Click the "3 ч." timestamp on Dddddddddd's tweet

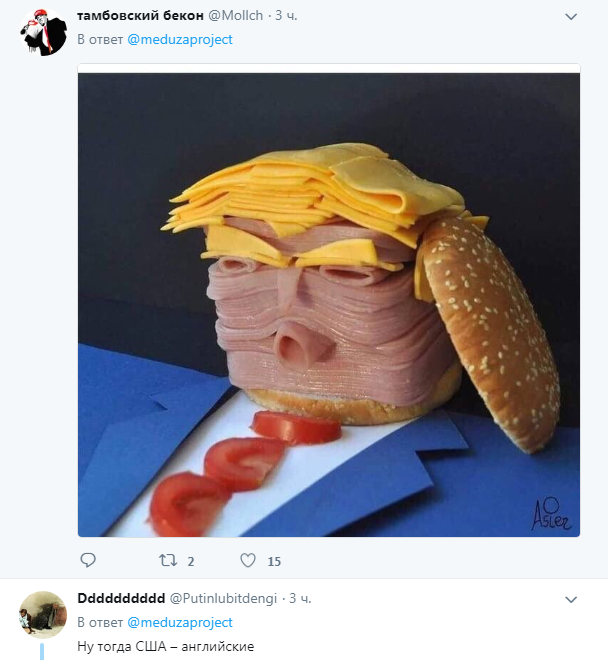[300, 598]
